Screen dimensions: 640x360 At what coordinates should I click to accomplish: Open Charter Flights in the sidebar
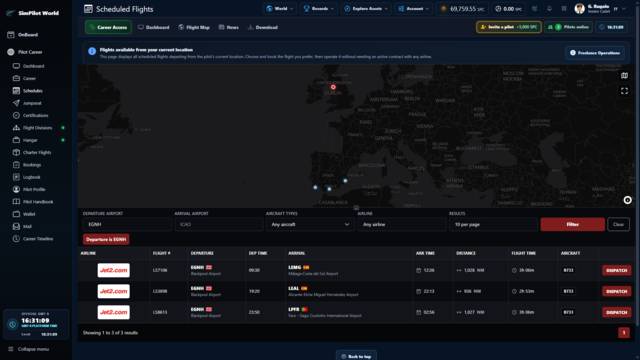32,152
